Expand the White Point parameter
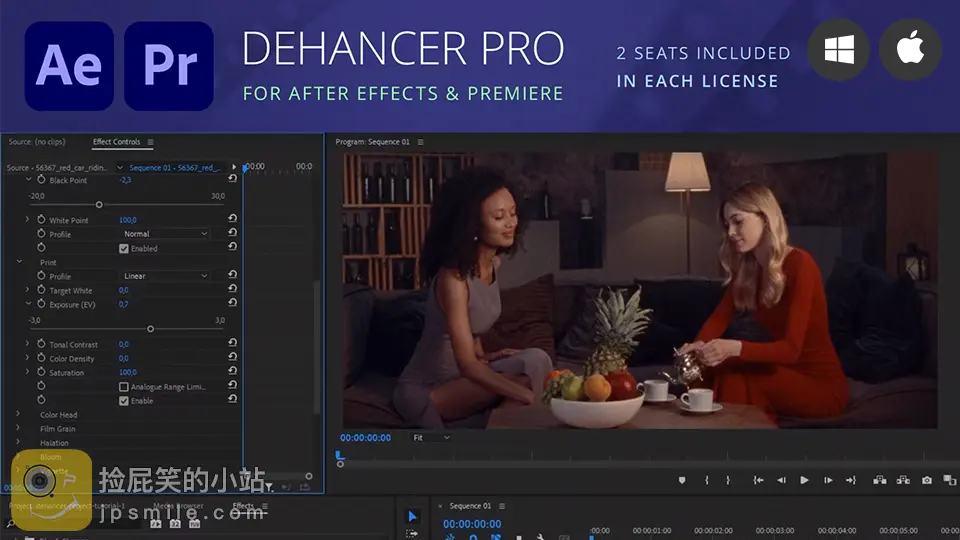This screenshot has height=540, width=960. (x=27, y=219)
